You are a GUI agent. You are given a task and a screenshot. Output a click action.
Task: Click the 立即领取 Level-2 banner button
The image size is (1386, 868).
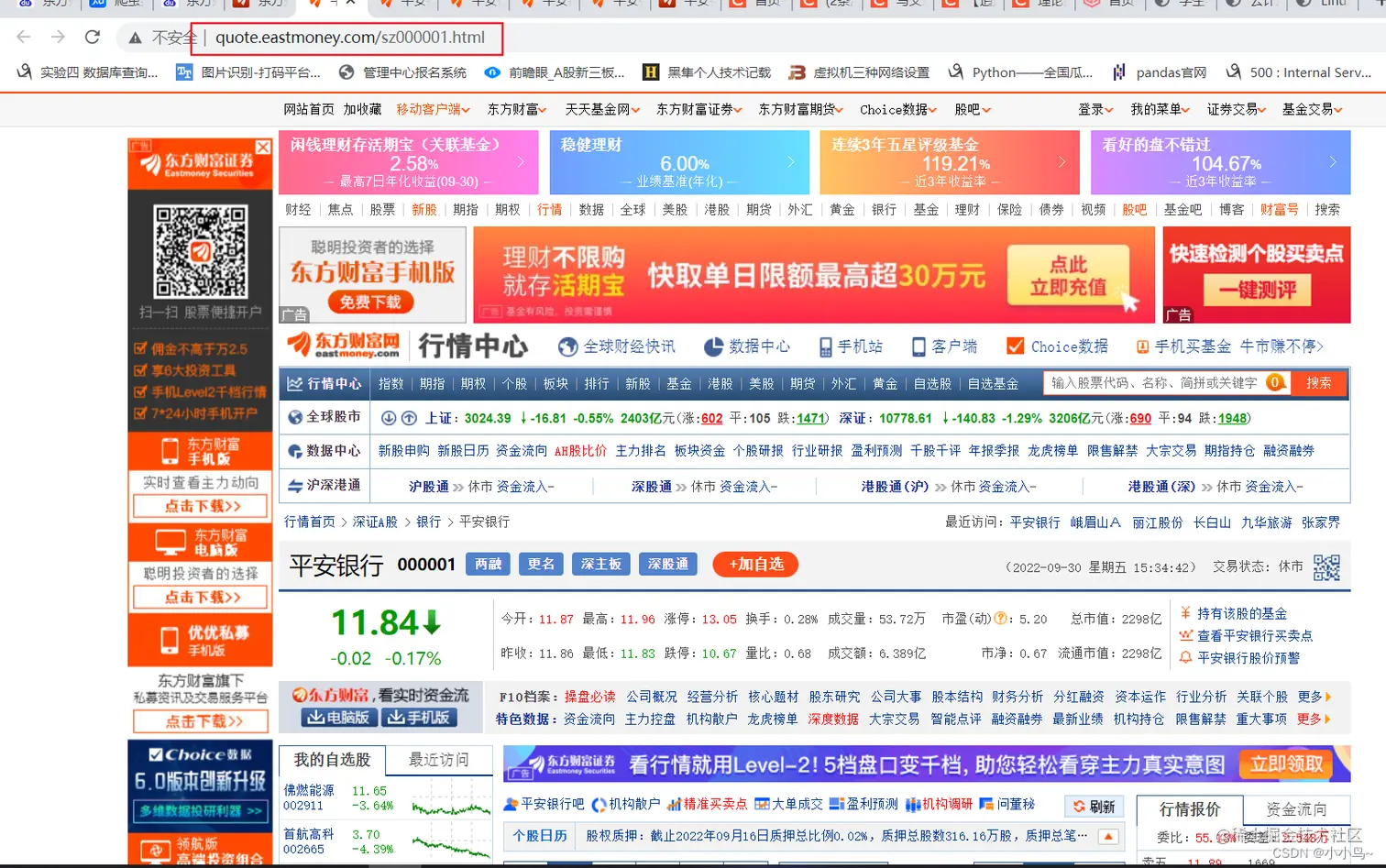click(x=1286, y=764)
